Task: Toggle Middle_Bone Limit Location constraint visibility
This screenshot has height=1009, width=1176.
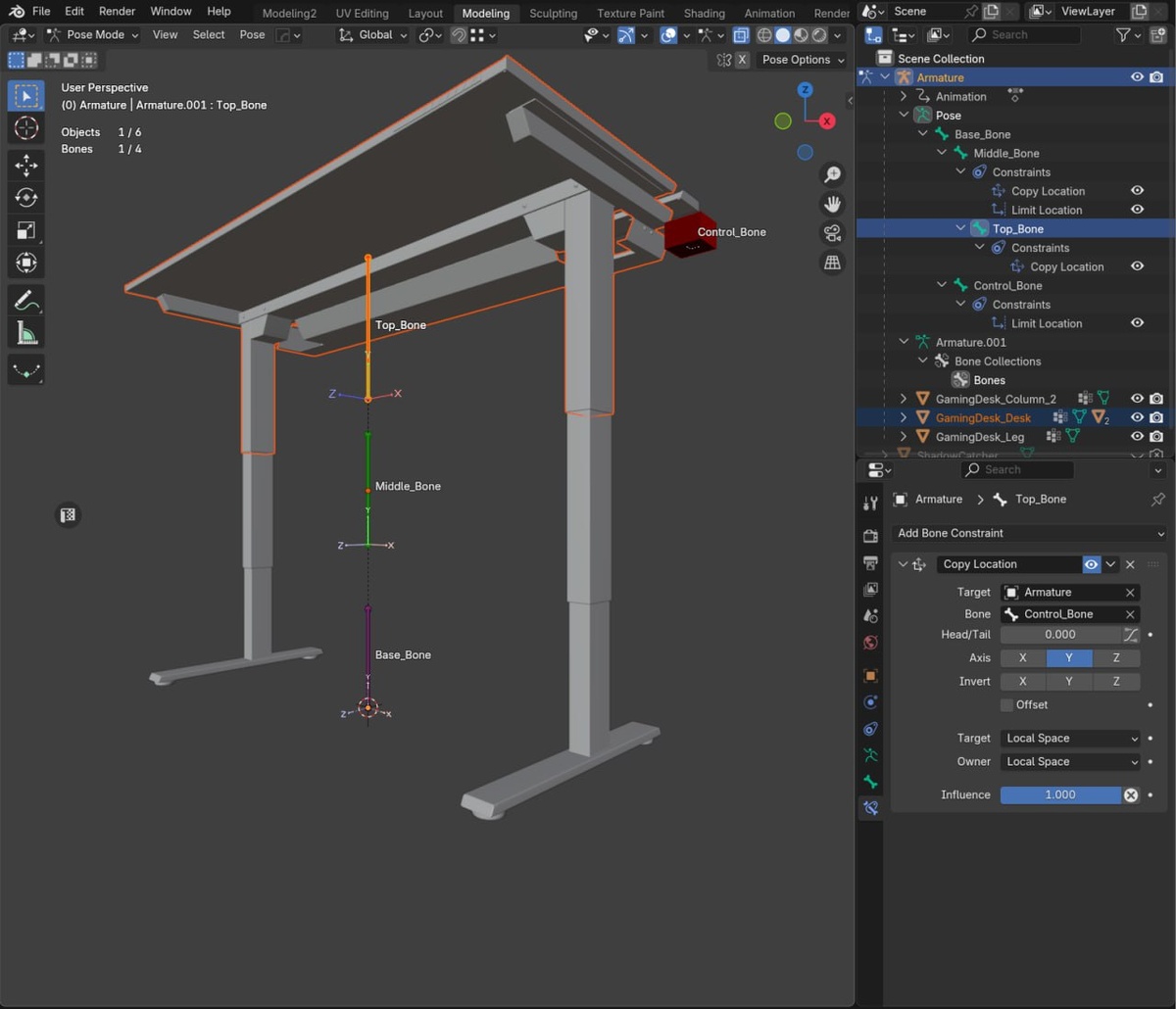Action: click(x=1137, y=210)
